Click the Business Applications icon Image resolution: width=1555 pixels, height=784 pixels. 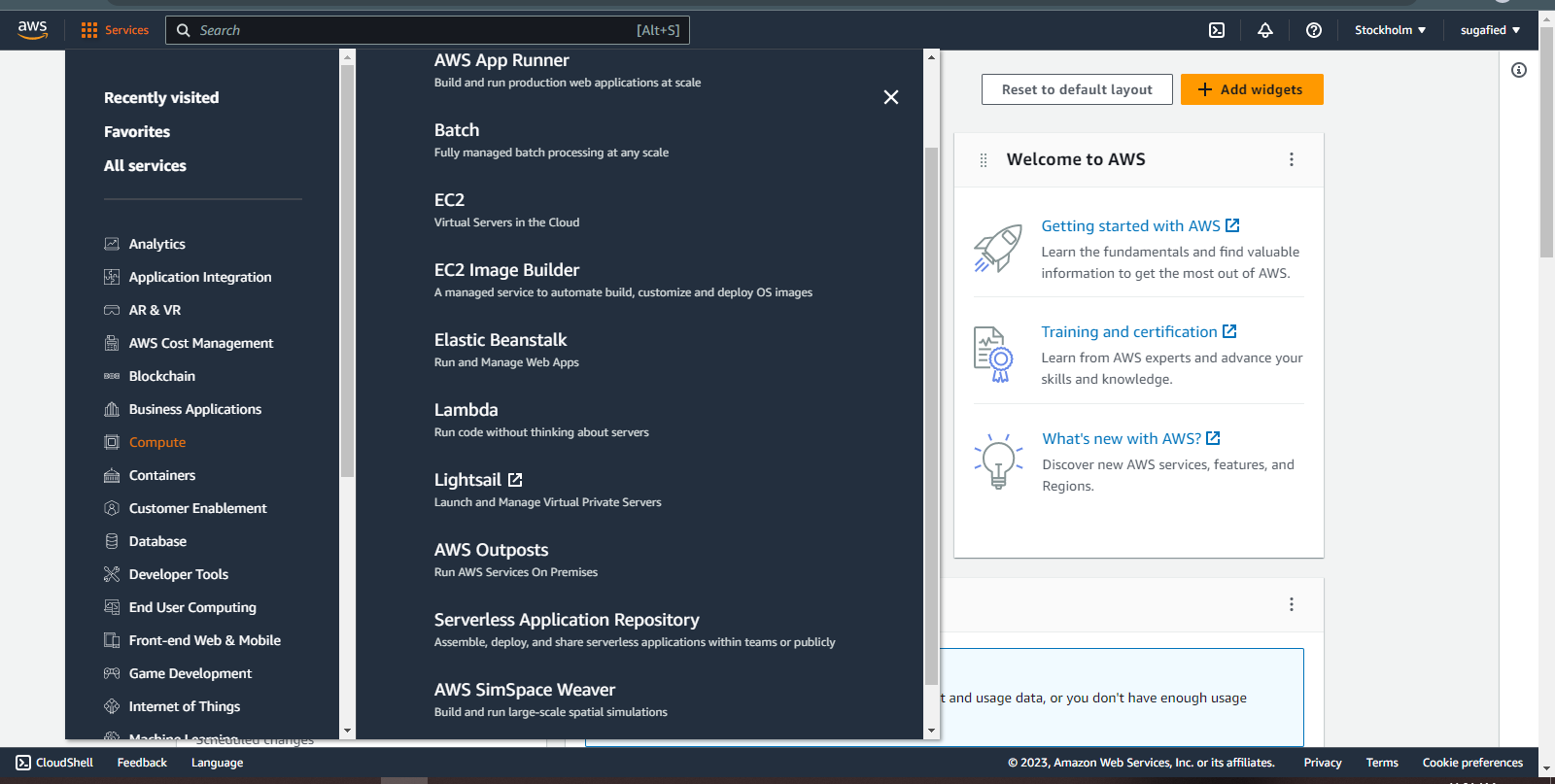pos(112,409)
